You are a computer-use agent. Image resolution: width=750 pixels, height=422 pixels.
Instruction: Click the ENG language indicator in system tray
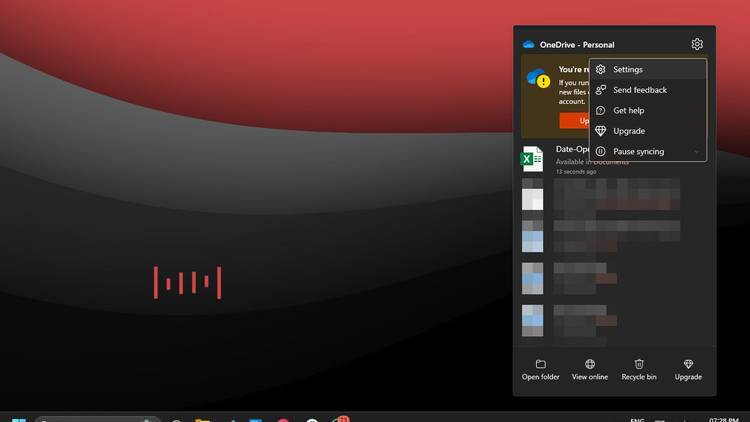pos(636,417)
